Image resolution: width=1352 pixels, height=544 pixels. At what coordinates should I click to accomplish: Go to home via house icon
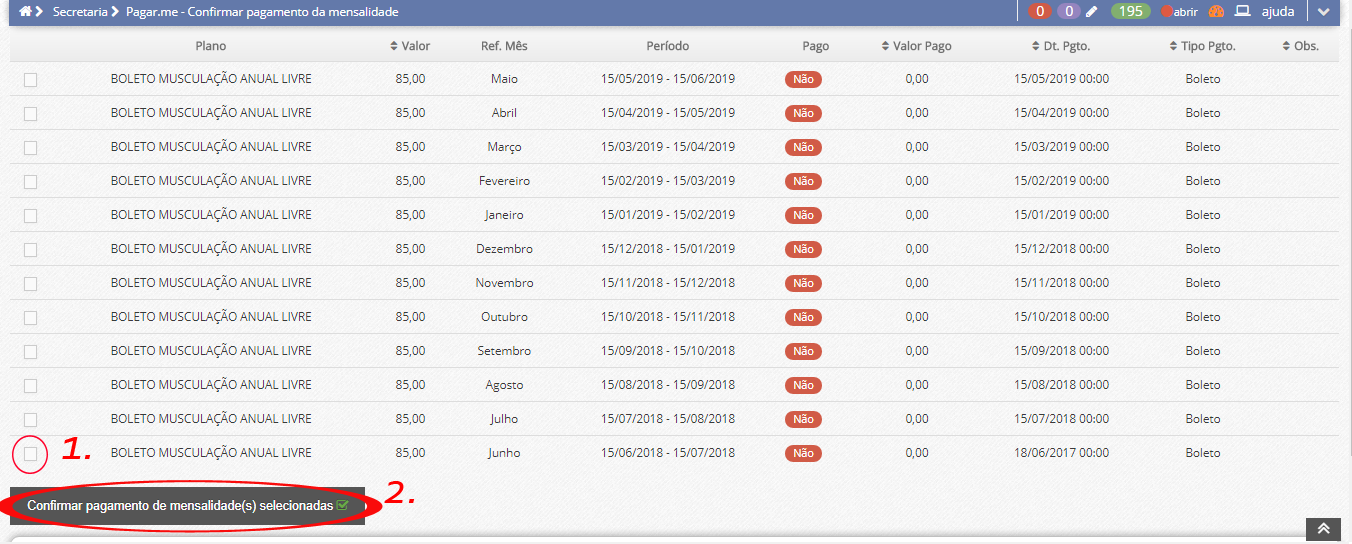(25, 12)
